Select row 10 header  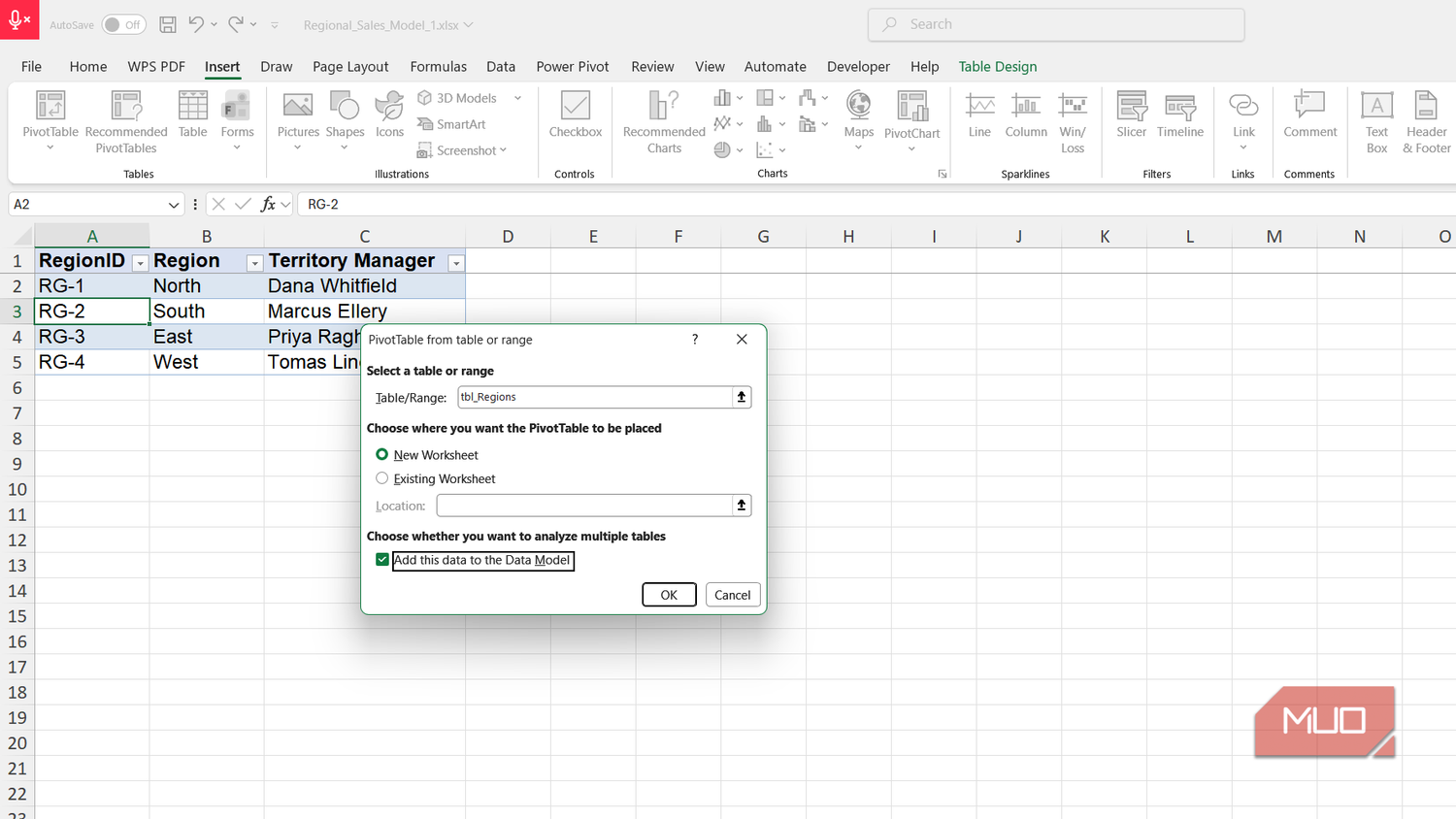click(x=17, y=489)
